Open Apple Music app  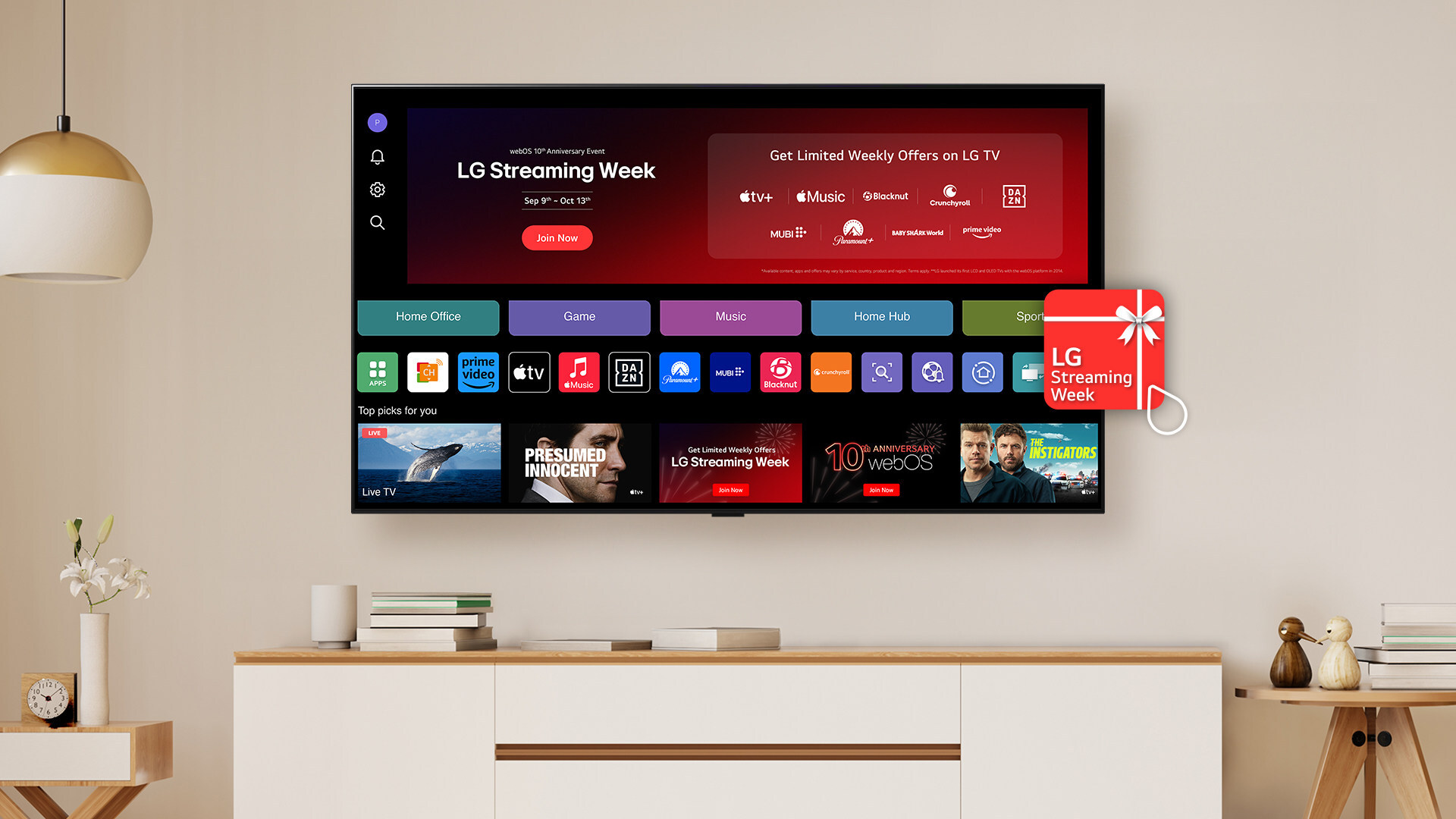tap(579, 371)
